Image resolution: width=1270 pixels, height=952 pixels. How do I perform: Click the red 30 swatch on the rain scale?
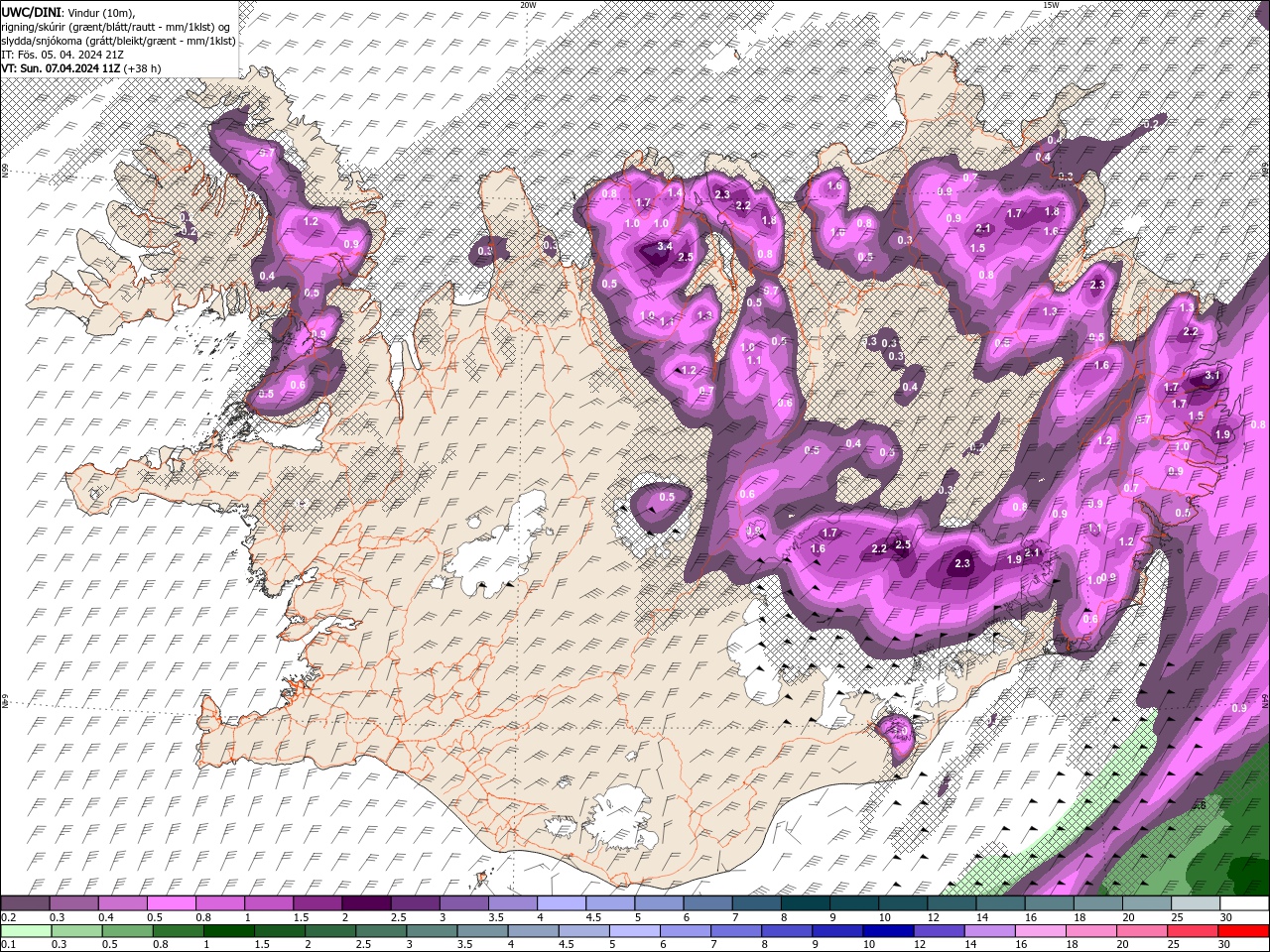tap(1242, 931)
